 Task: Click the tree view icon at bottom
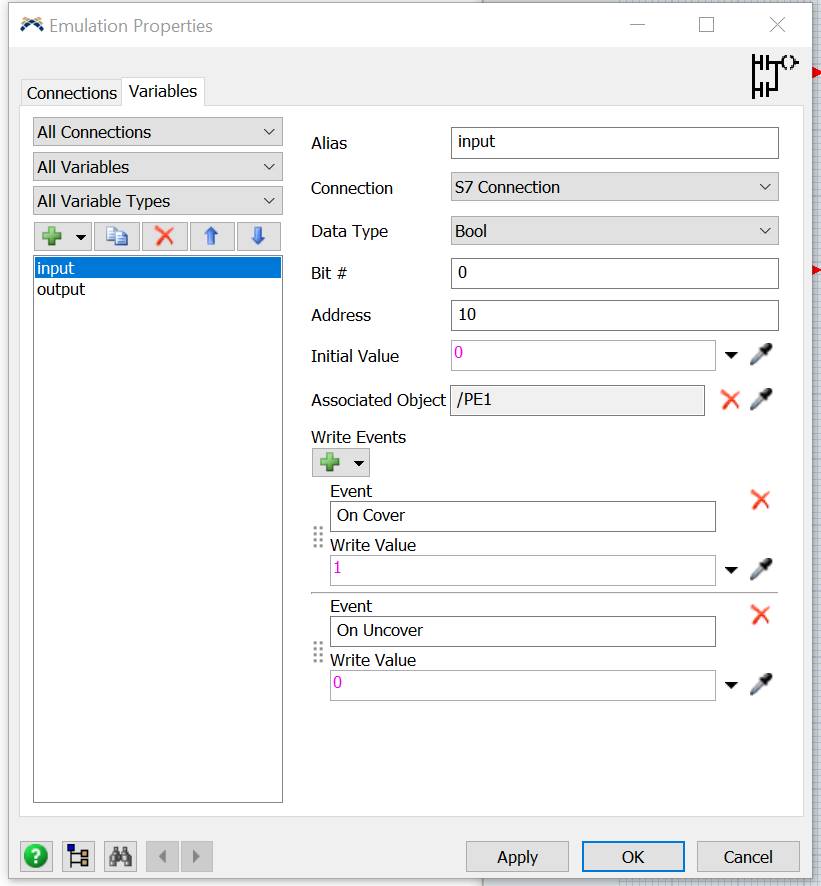(x=78, y=856)
